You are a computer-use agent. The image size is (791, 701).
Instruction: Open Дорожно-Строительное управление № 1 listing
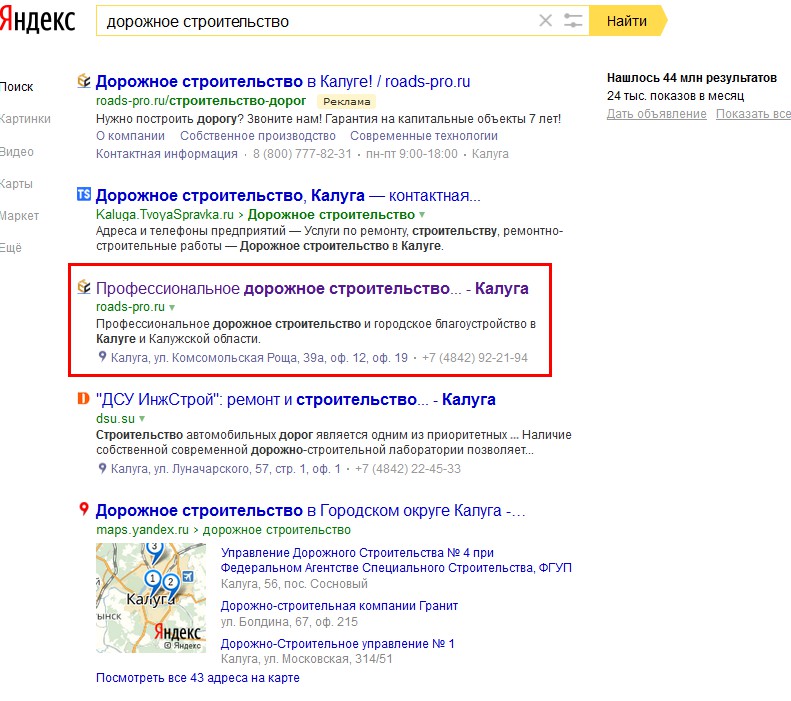click(x=337, y=644)
